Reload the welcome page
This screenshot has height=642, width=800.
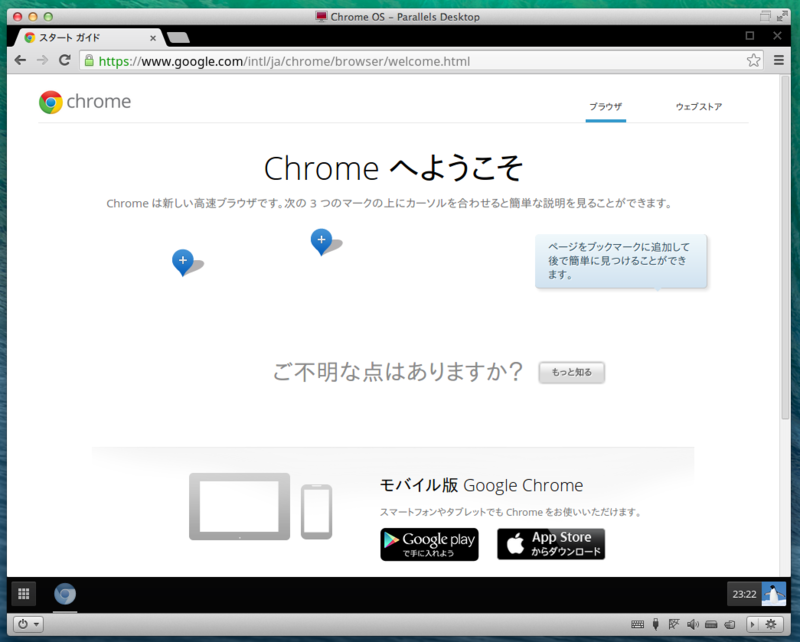pos(64,60)
